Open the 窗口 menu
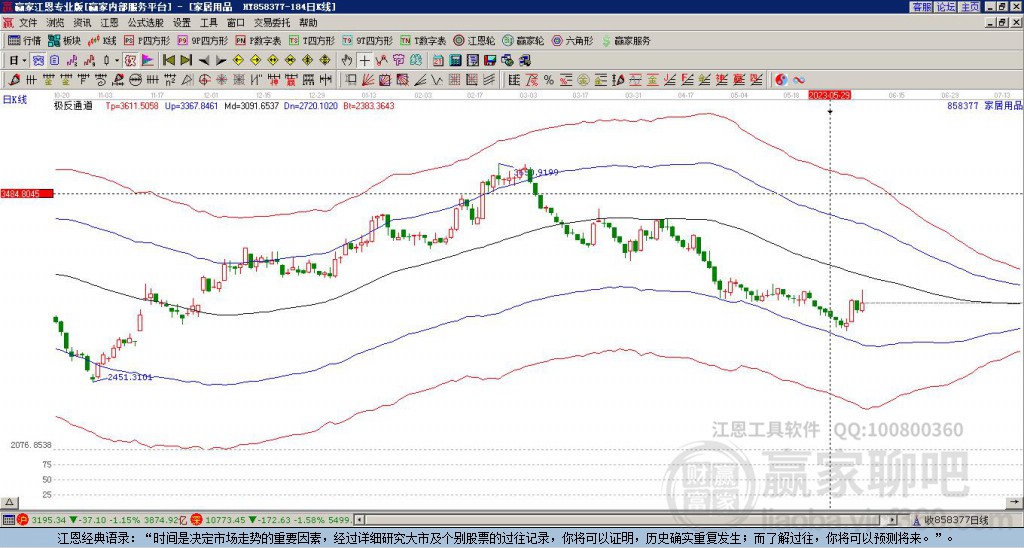Image resolution: width=1024 pixels, height=548 pixels. (x=236, y=23)
